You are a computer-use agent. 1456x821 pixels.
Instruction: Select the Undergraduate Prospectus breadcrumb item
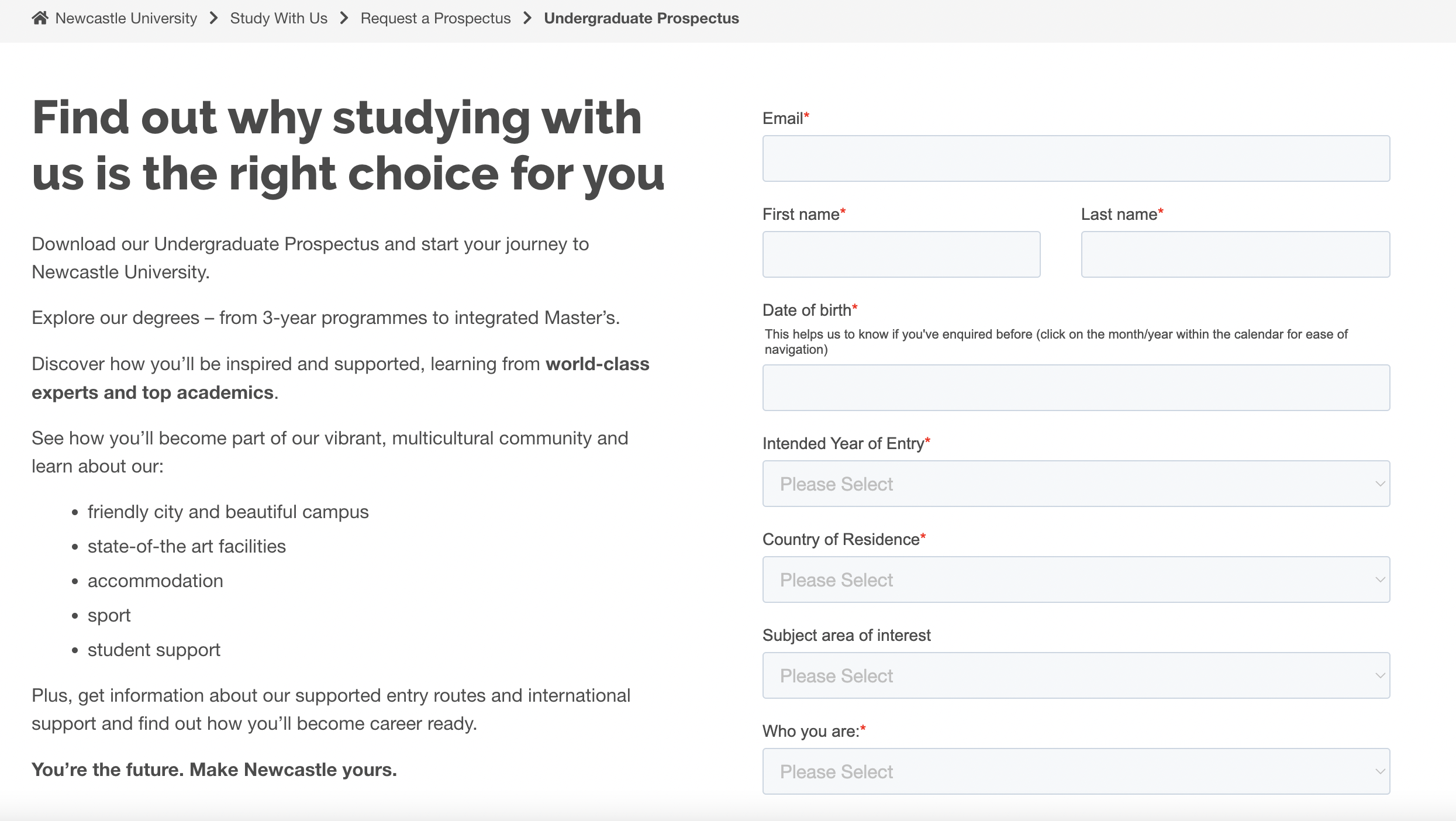[641, 18]
